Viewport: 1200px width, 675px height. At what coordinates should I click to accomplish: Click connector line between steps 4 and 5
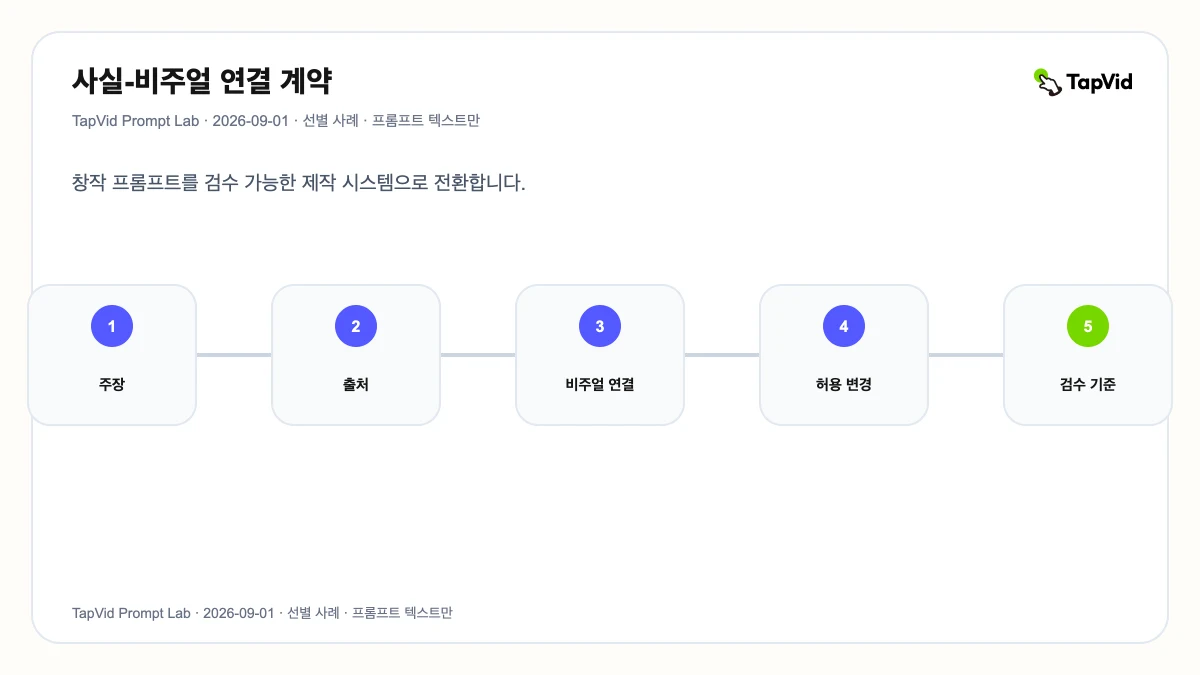(x=966, y=354)
